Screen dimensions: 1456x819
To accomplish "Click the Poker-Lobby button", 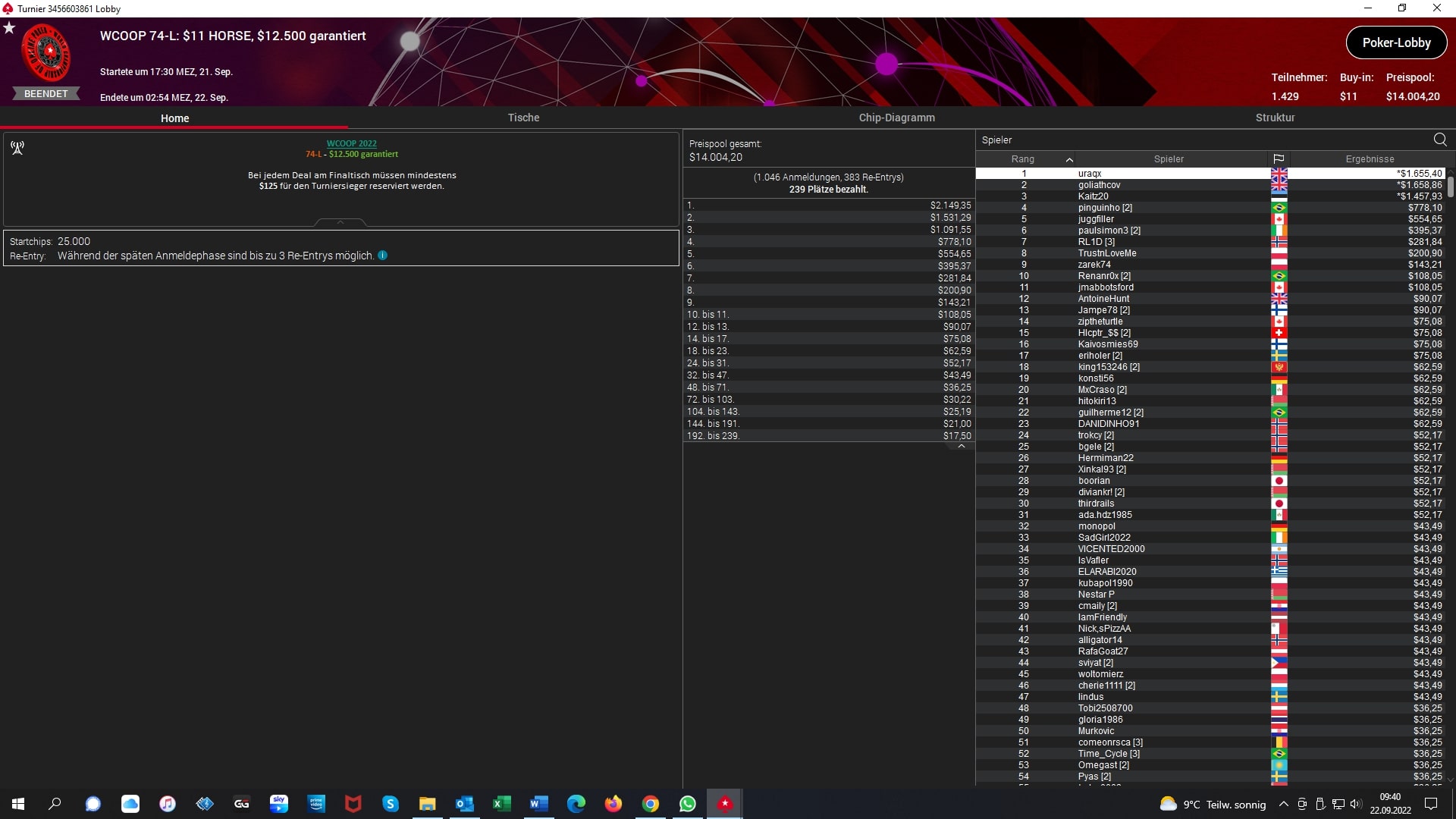I will click(x=1396, y=42).
